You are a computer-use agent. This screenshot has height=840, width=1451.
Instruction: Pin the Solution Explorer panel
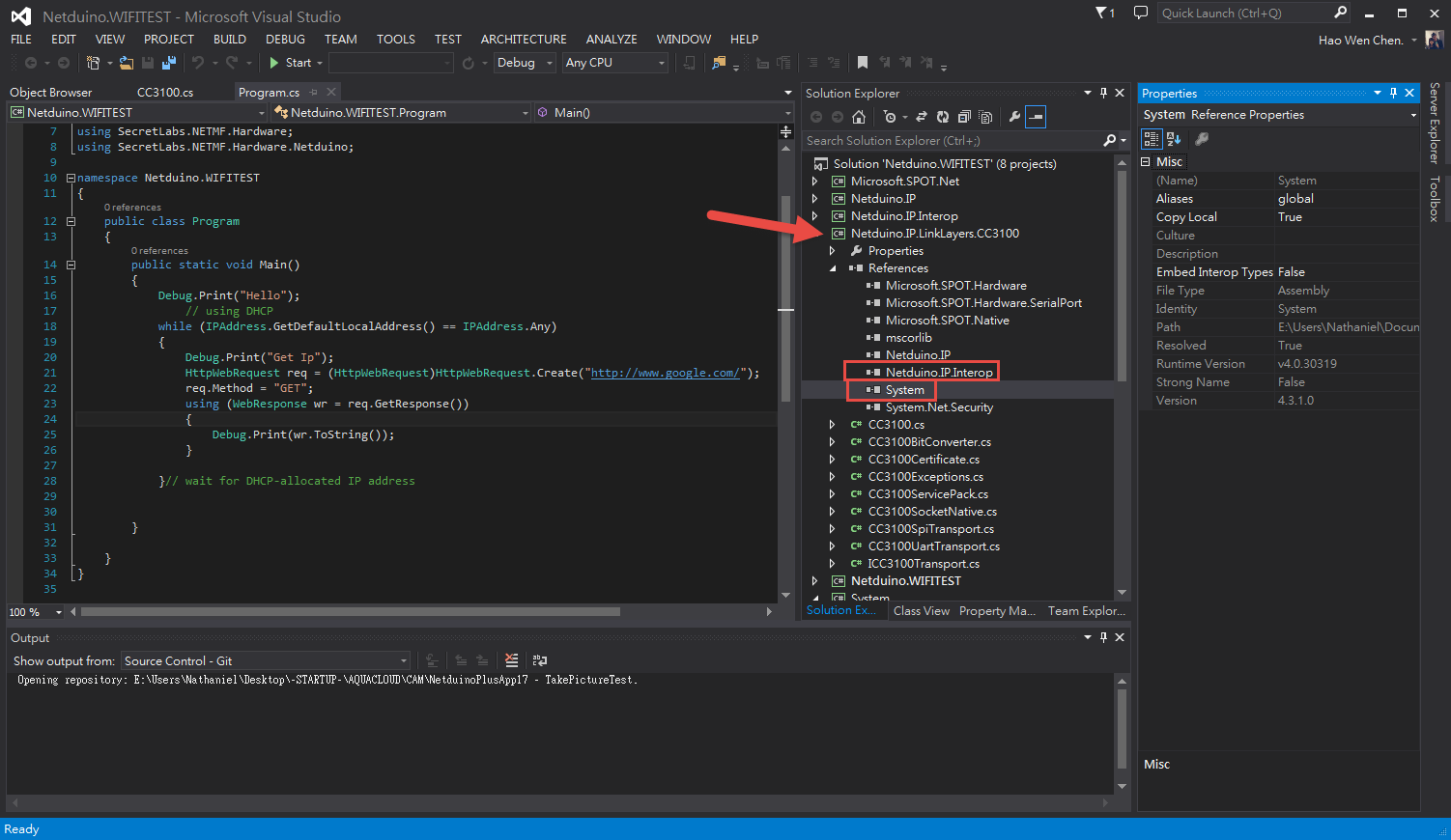pos(1103,93)
